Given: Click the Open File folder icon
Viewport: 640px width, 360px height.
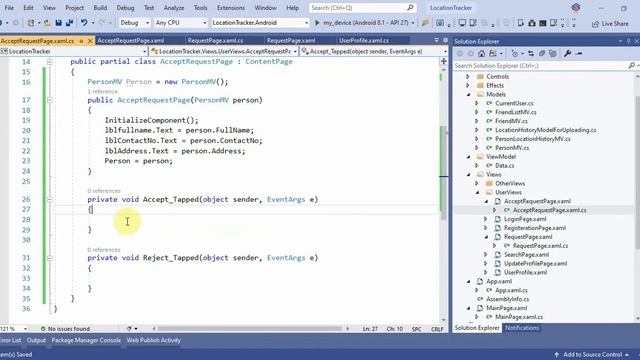Looking at the screenshot, I should pyautogui.click(x=47, y=23).
